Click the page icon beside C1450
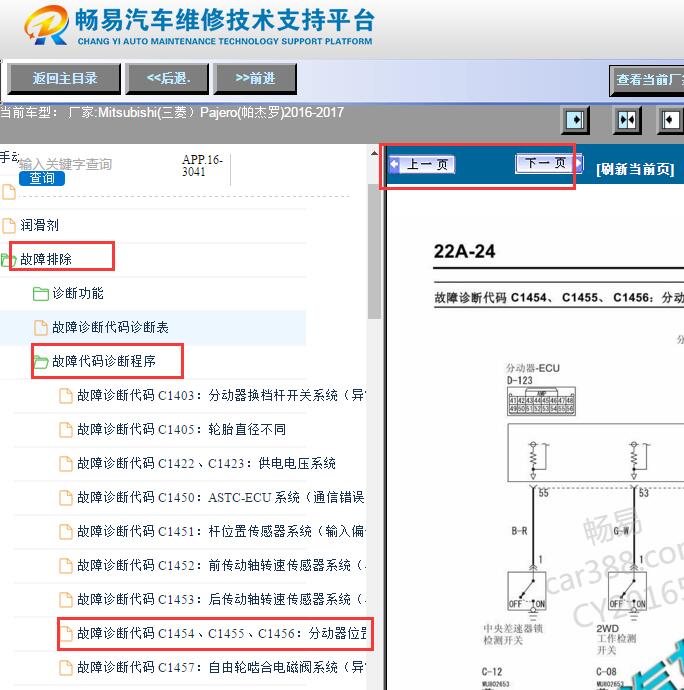Screen dimensions: 684x690 pos(66,498)
